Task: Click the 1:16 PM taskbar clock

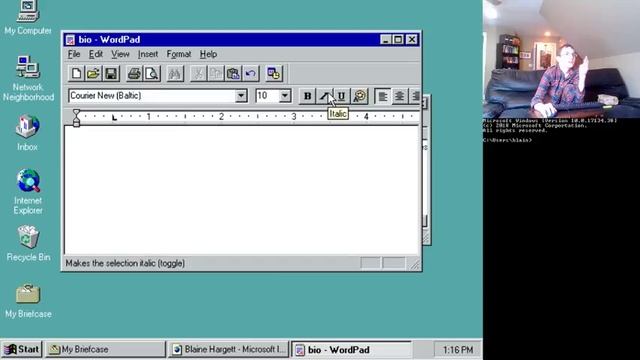Action: (x=458, y=350)
